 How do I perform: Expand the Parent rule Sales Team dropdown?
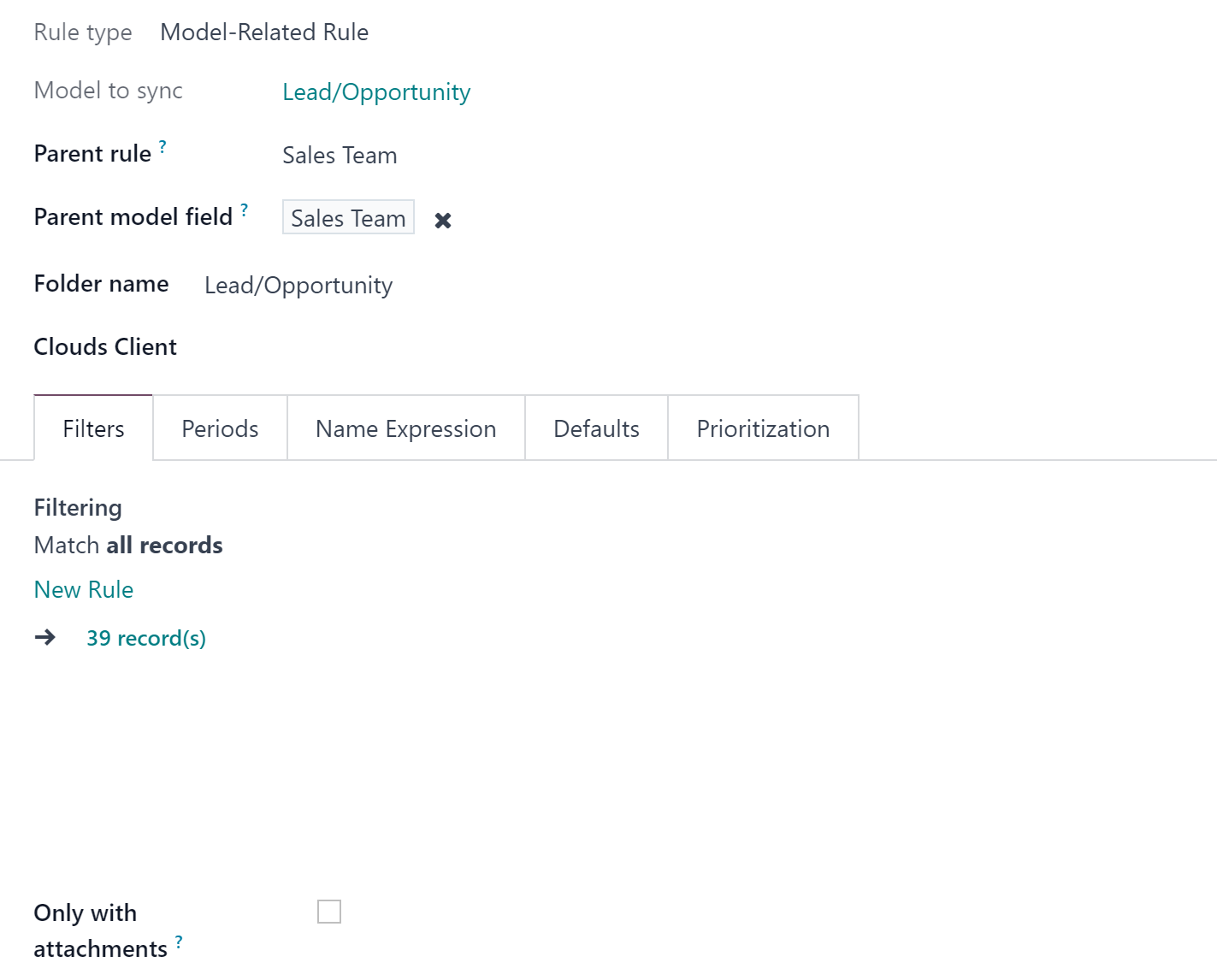[x=340, y=156]
